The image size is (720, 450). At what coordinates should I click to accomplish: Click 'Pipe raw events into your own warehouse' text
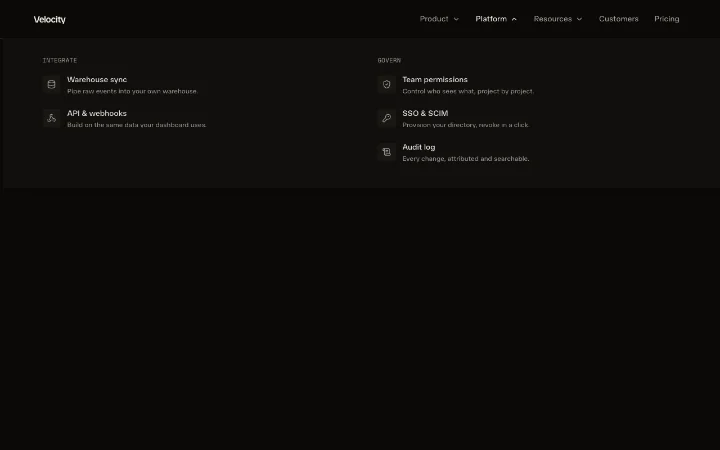click(x=132, y=91)
